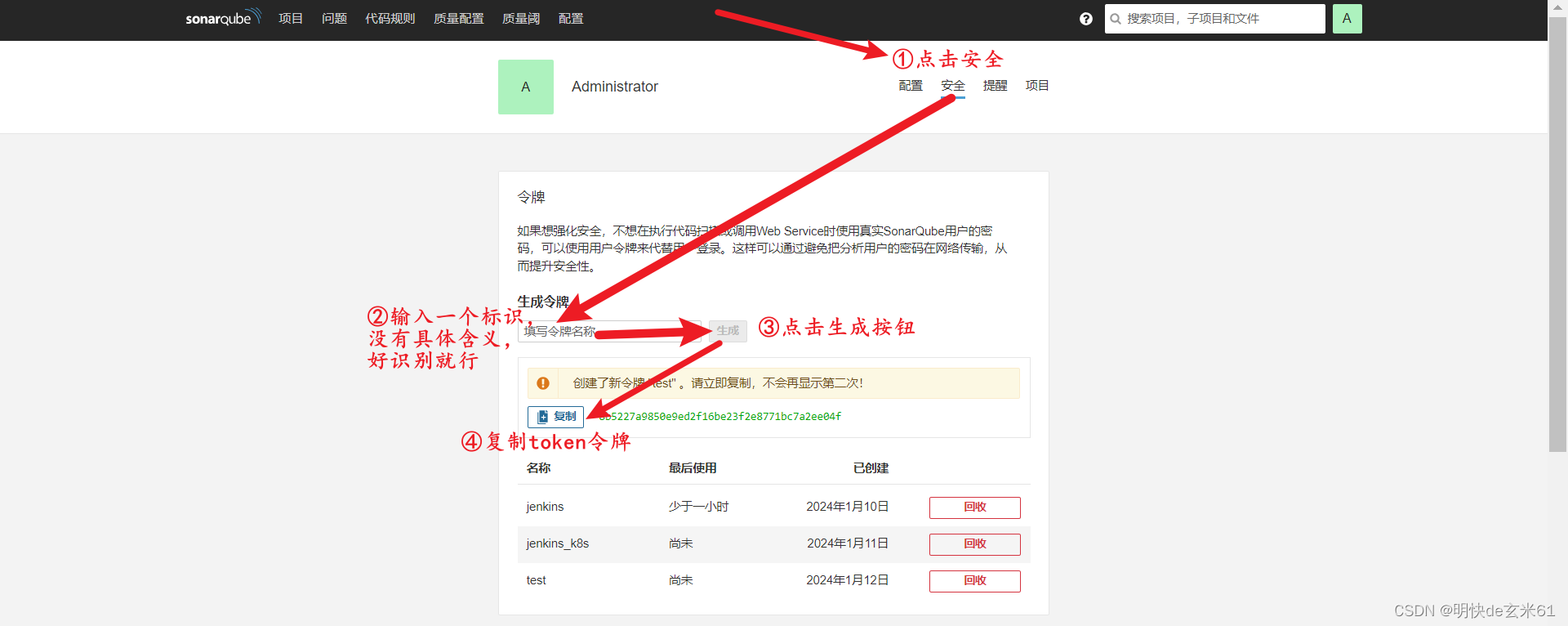
Task: Click the 2024年1月11日 created date
Action: (848, 543)
